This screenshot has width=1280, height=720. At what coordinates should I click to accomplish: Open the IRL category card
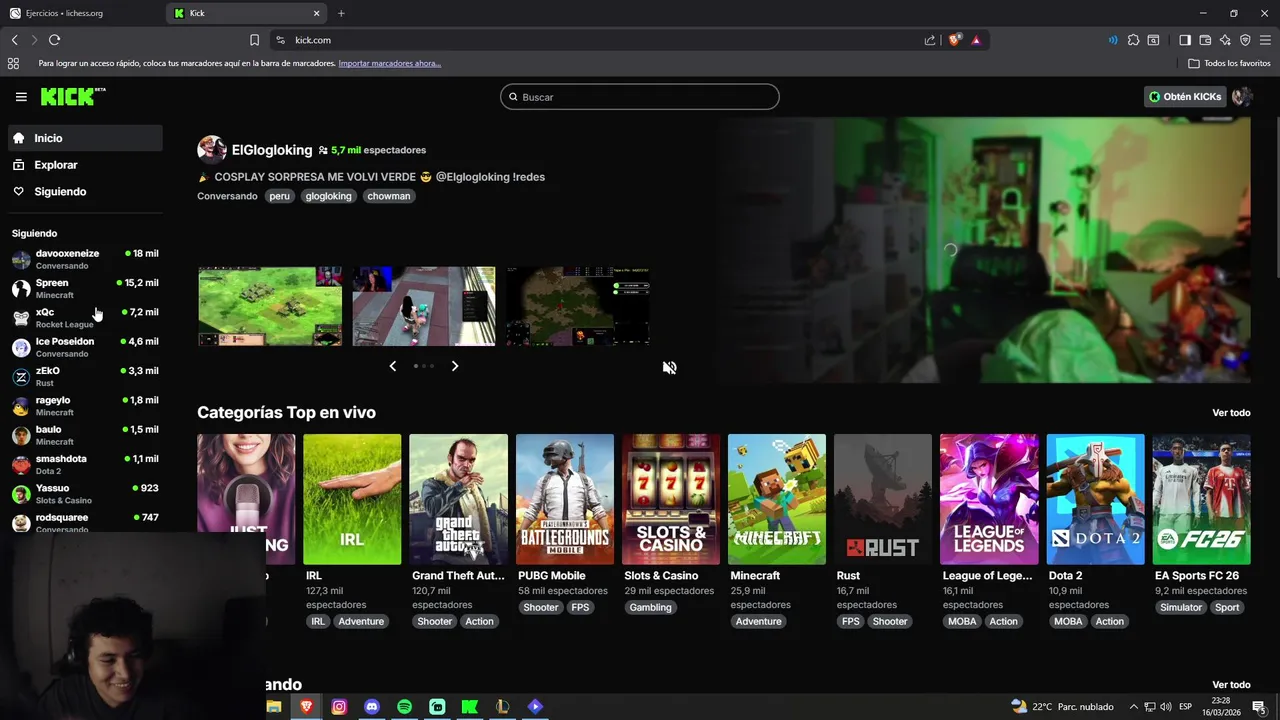(x=352, y=499)
